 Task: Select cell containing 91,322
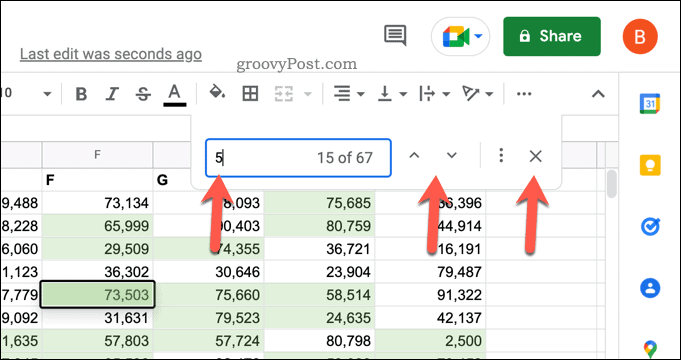point(430,295)
